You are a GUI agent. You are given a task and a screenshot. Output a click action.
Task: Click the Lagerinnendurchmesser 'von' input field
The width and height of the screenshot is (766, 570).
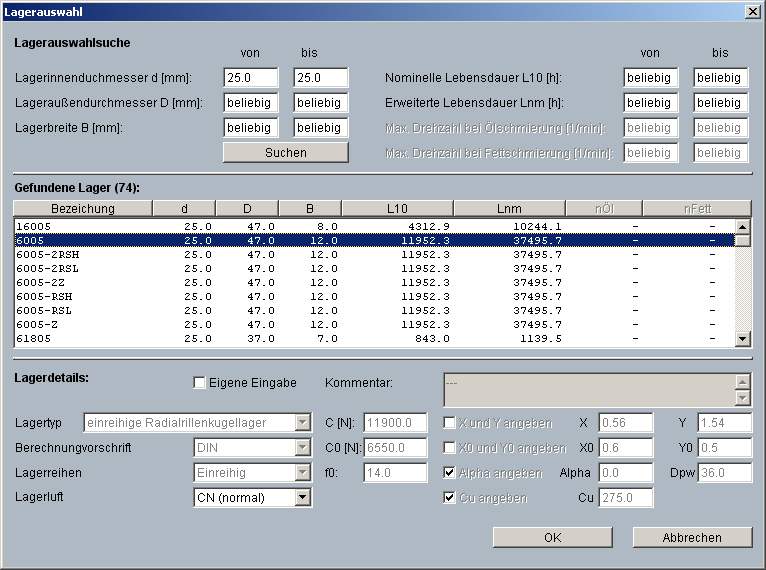coord(251,78)
